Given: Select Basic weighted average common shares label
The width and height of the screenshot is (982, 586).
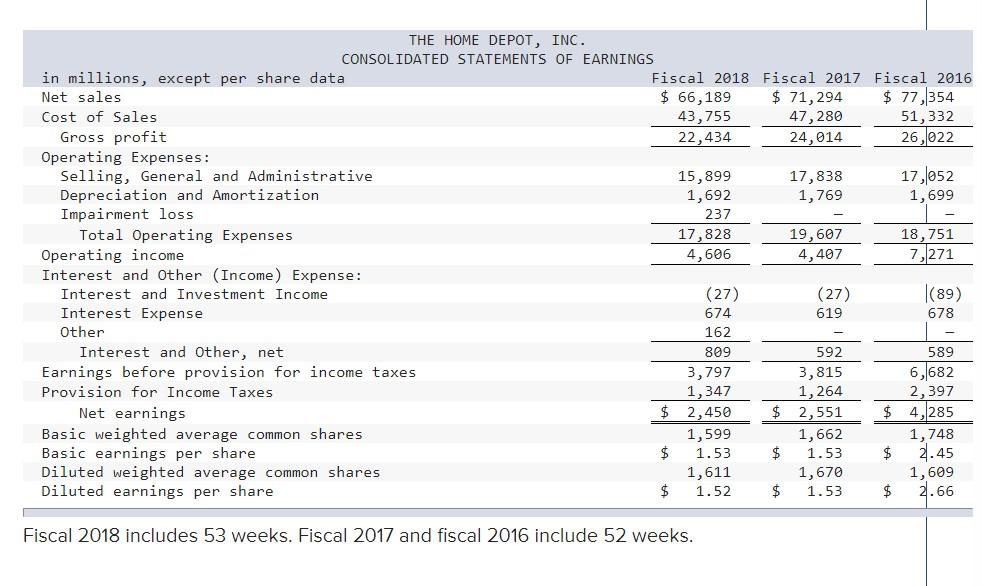Looking at the screenshot, I should point(202,434).
